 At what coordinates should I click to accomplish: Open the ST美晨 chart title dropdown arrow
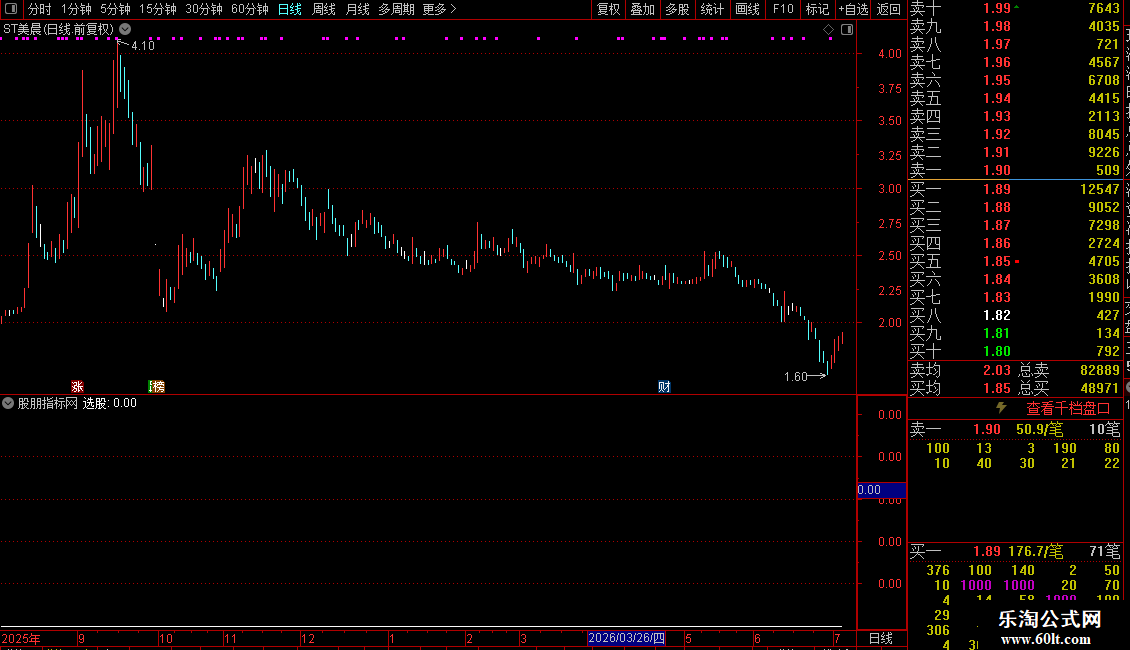point(125,29)
